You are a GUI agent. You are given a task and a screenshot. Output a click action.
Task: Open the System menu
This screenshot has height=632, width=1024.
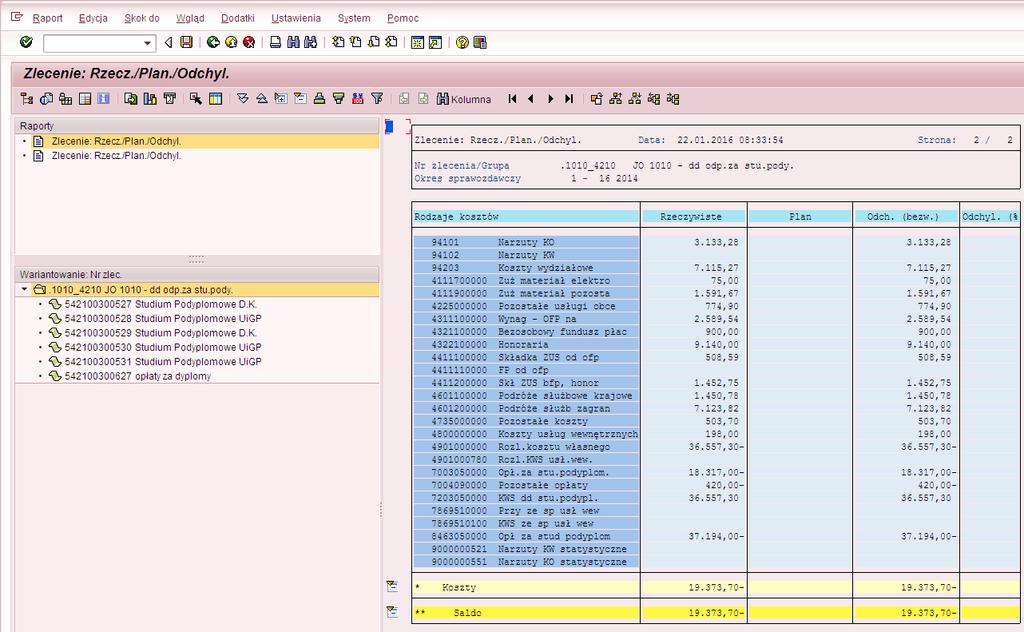click(x=354, y=18)
